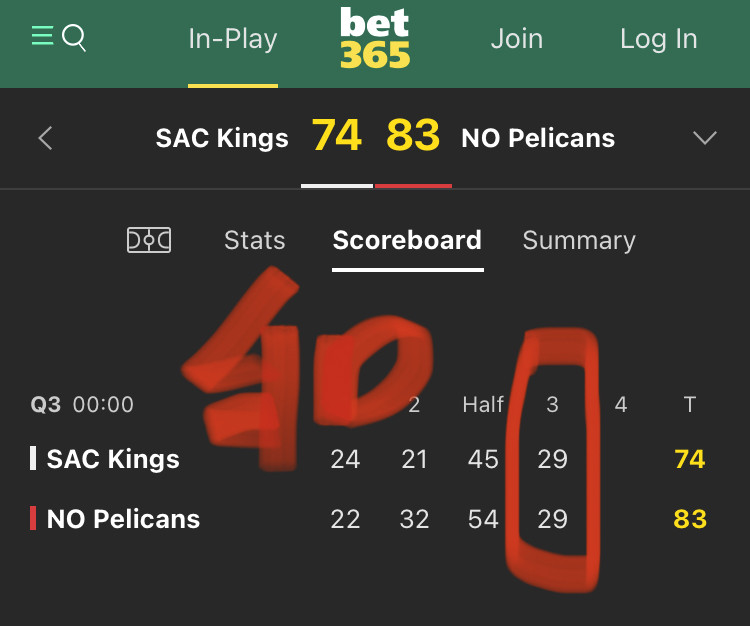Select the Scoreboard tab

pos(407,240)
